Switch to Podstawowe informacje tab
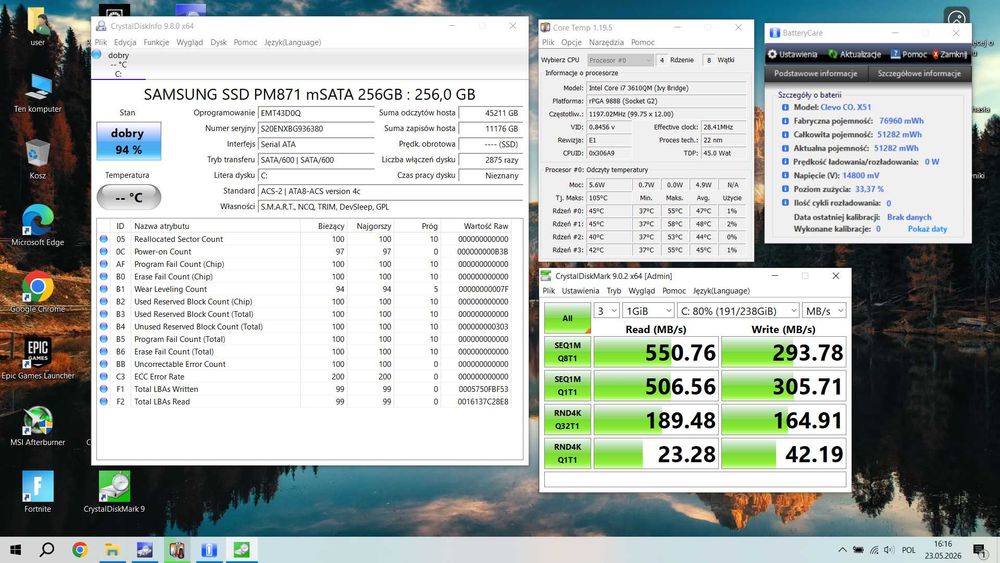Screen dimensions: 1000x563 point(816,73)
